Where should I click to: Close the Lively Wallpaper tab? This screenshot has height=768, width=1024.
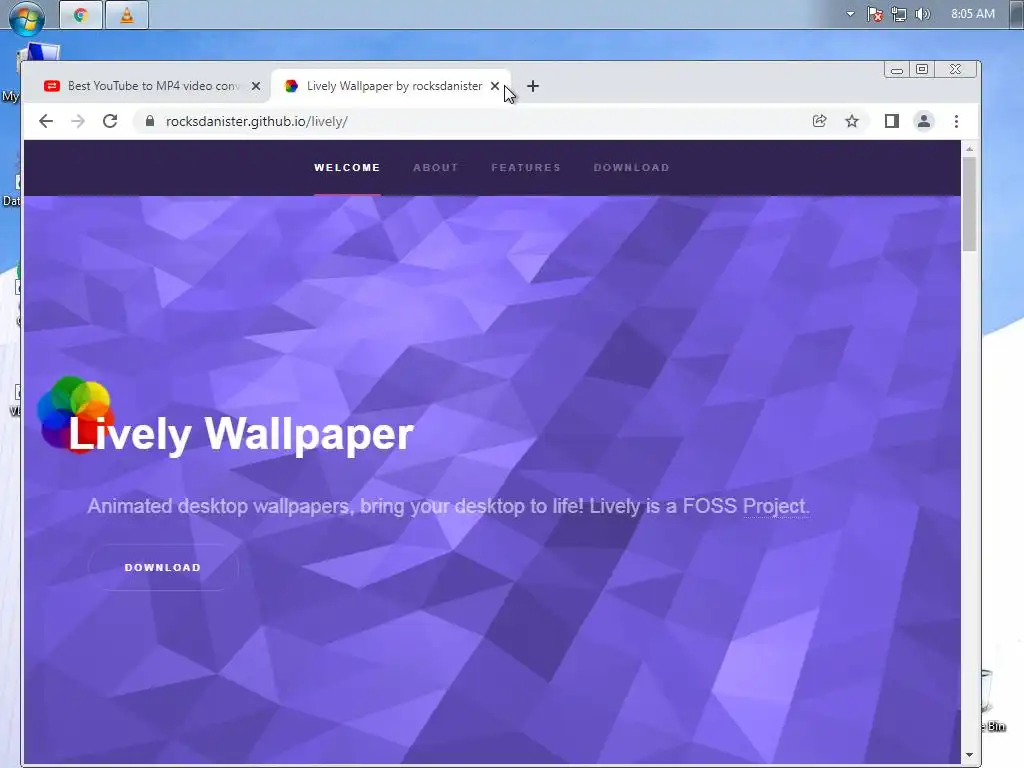(x=495, y=86)
